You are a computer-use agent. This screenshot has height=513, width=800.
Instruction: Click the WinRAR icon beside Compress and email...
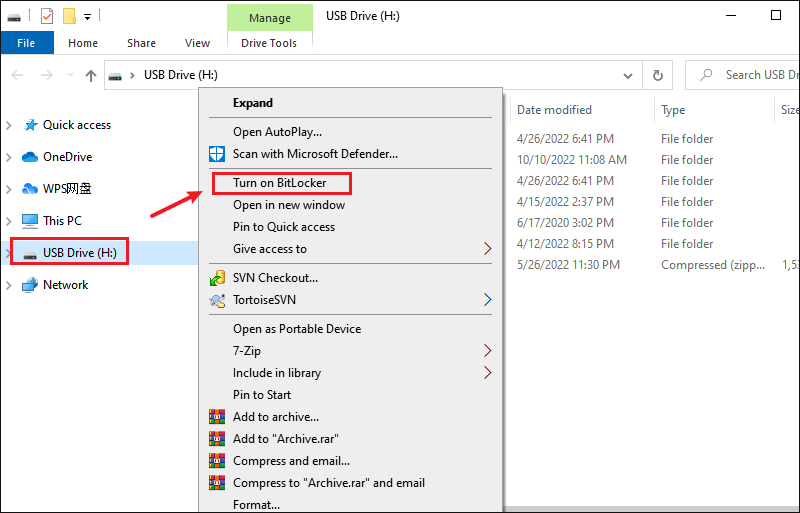(x=217, y=460)
